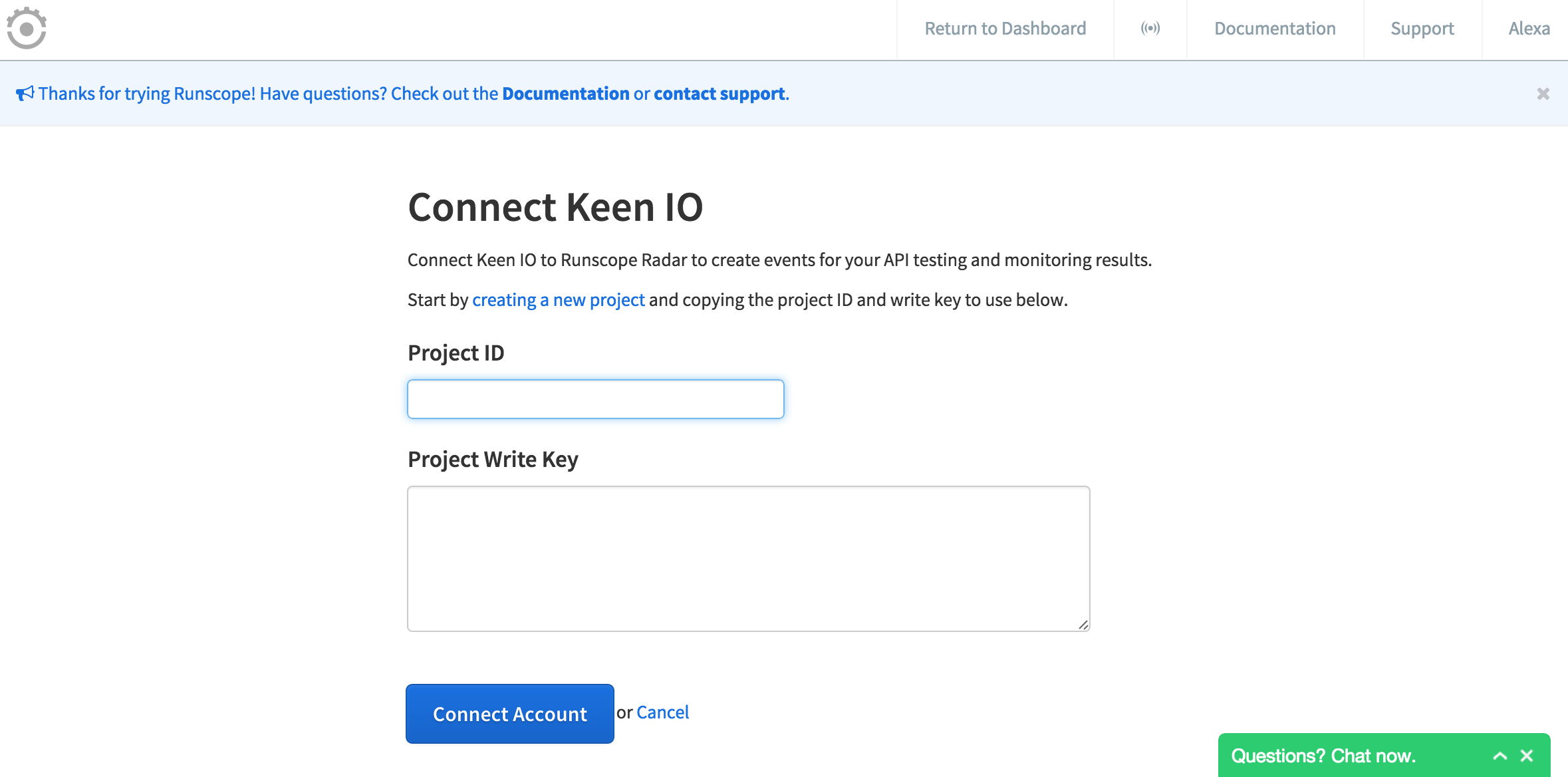Click the Project Write Key label

(493, 460)
